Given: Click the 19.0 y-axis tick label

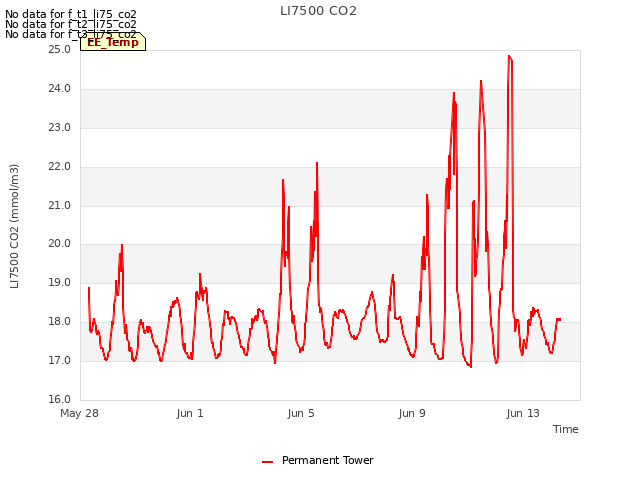Looking at the screenshot, I should tap(60, 282).
